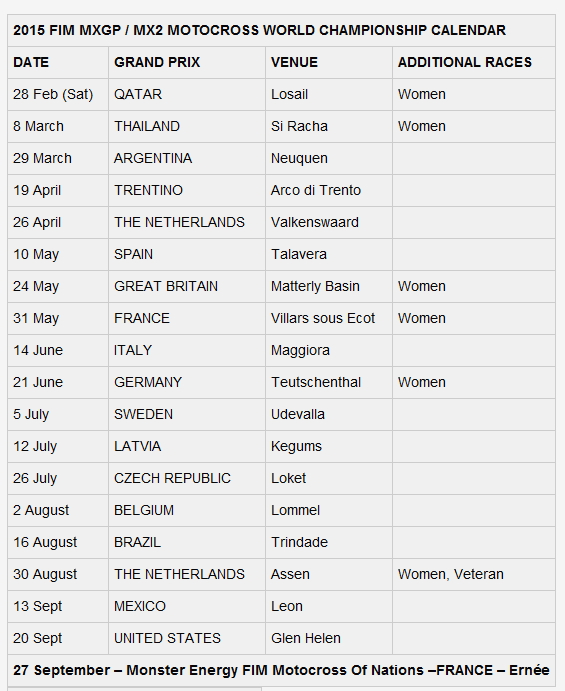Click the BRAZIL grand prix entry
This screenshot has height=691, width=565.
click(187, 542)
